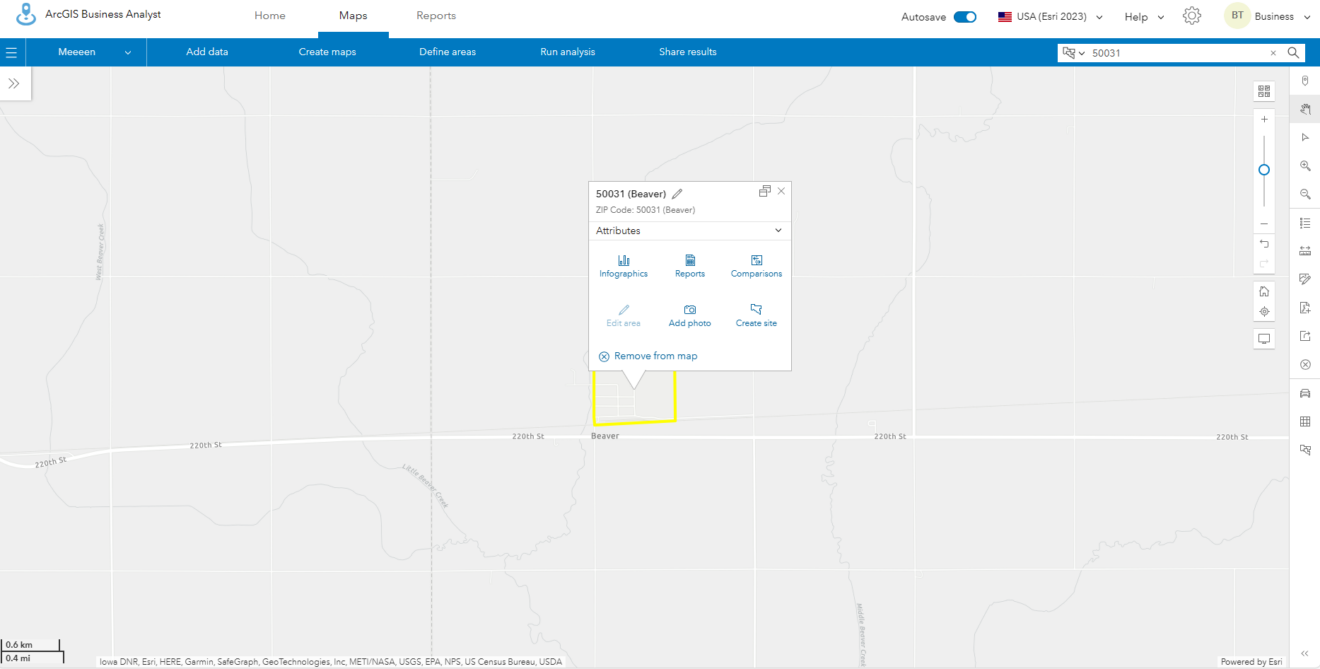Activate the pan hand tool
Screen dimensions: 1320x669
point(1305,109)
